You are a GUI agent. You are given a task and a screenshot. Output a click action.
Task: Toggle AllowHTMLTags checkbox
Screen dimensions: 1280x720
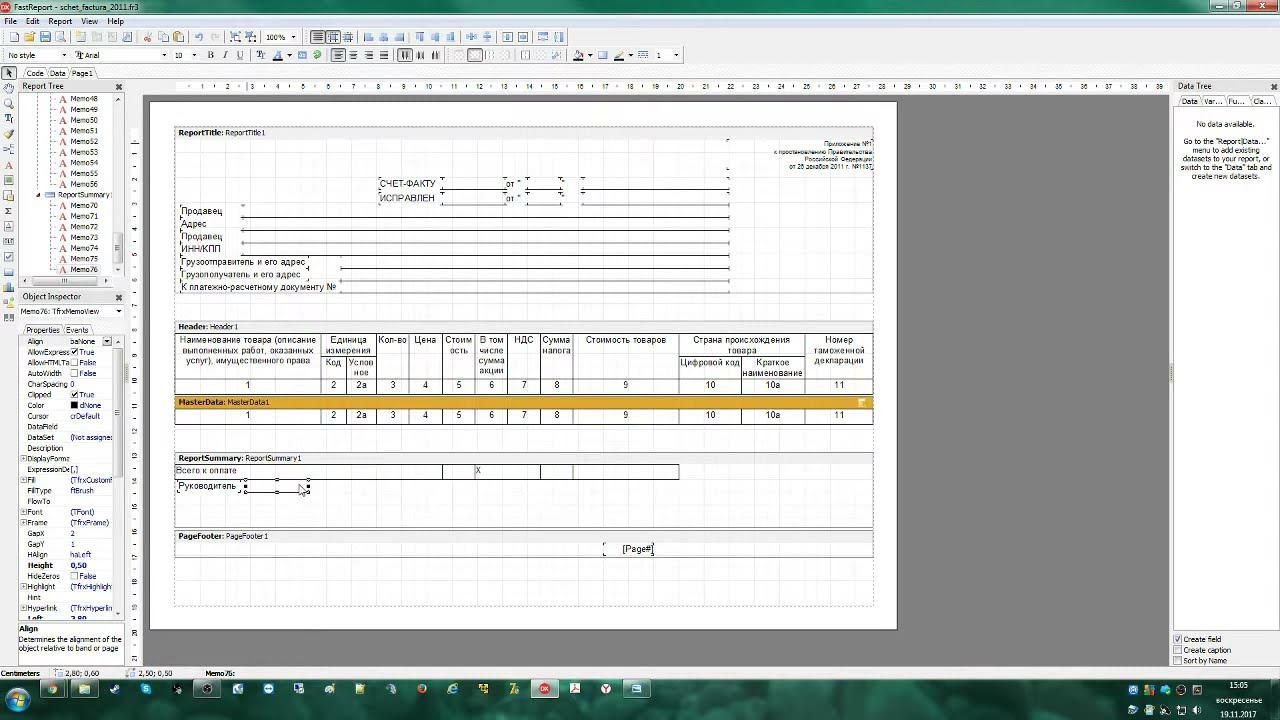[x=74, y=363]
